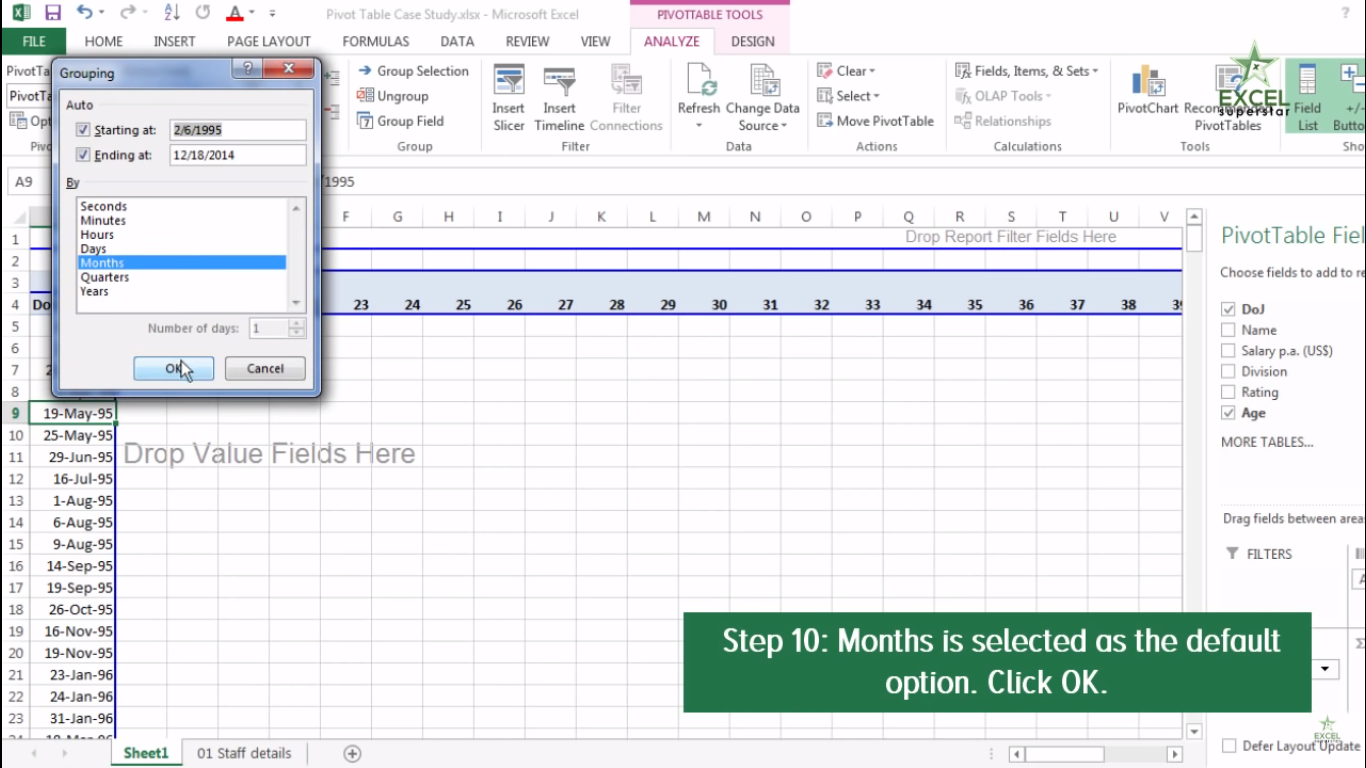Click Cancel in the Grouping dialog

(265, 369)
